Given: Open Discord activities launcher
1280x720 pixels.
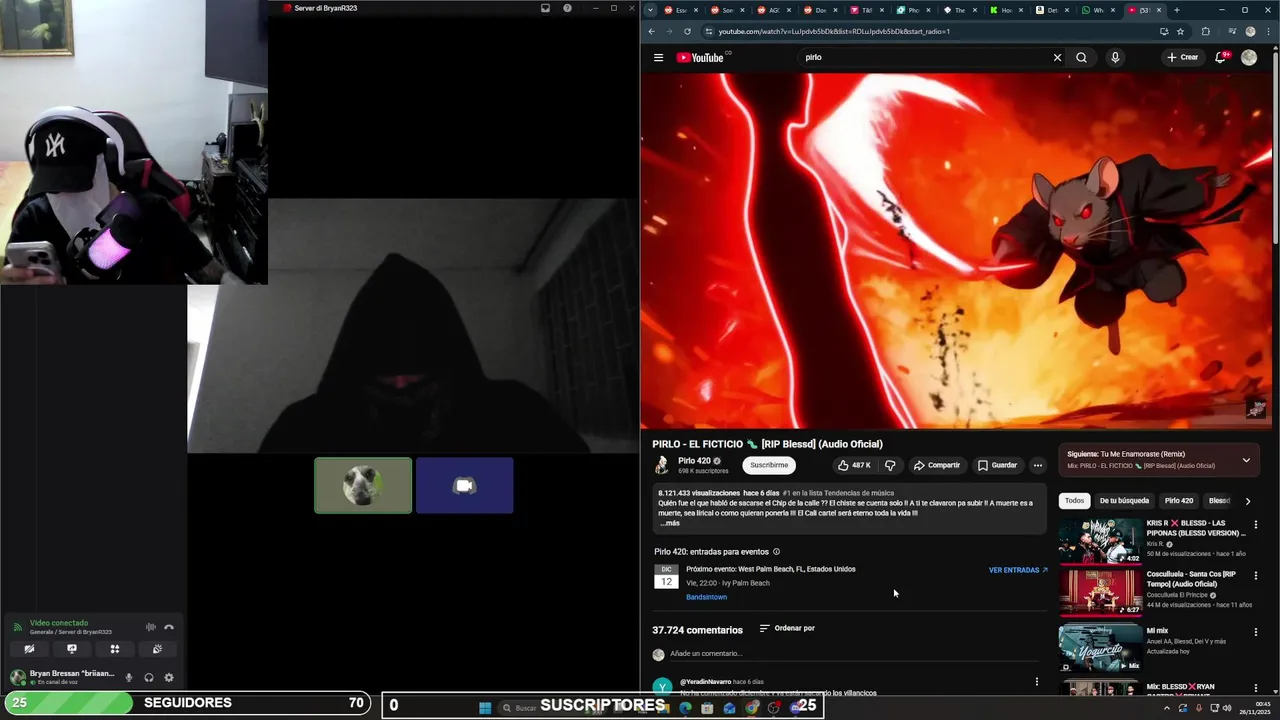Looking at the screenshot, I should (115, 649).
